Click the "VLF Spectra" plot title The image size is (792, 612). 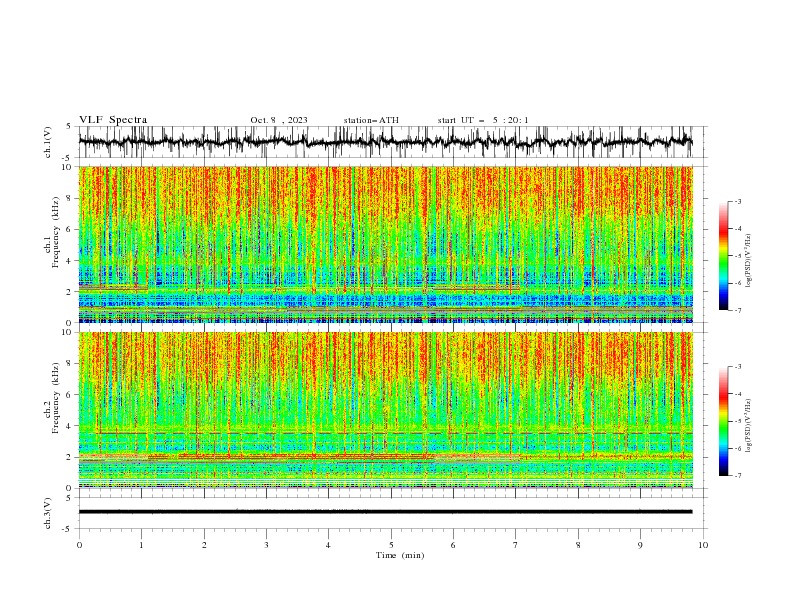[113, 120]
